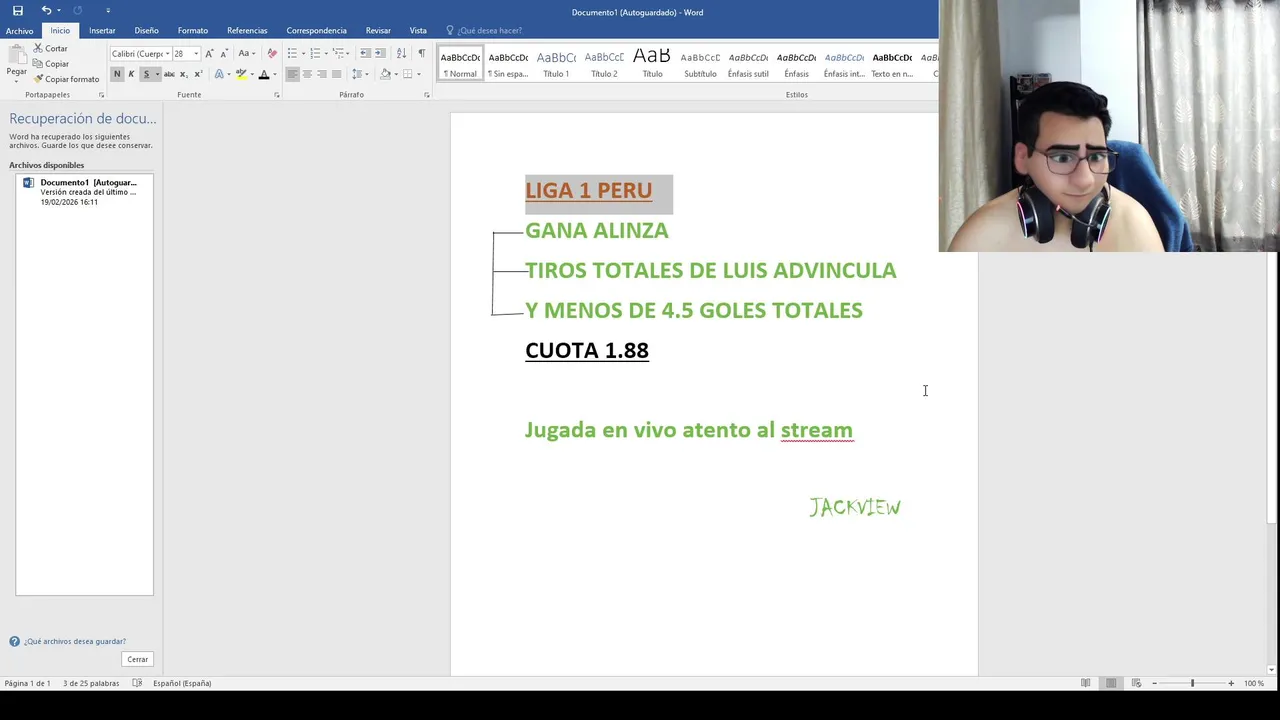Open the change case Aa dropdown

[246, 53]
